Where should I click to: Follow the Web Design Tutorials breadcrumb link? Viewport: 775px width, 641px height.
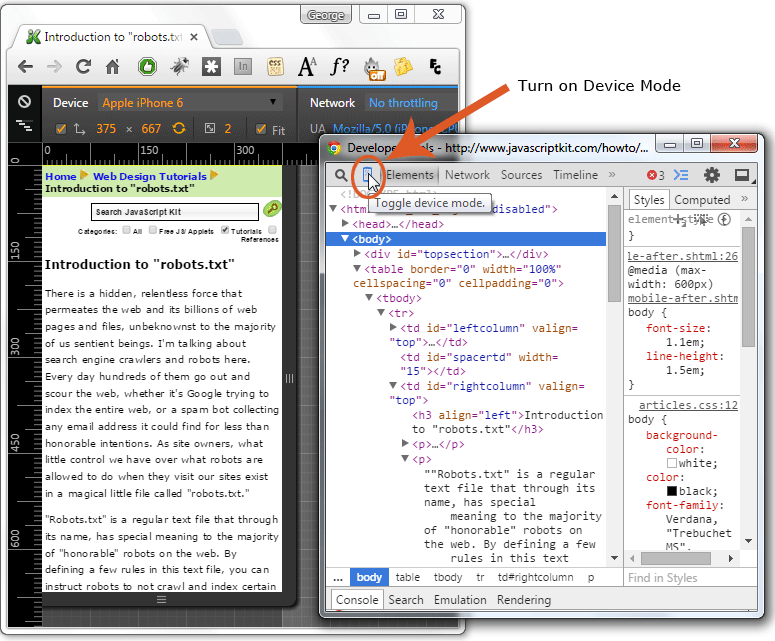(x=150, y=176)
